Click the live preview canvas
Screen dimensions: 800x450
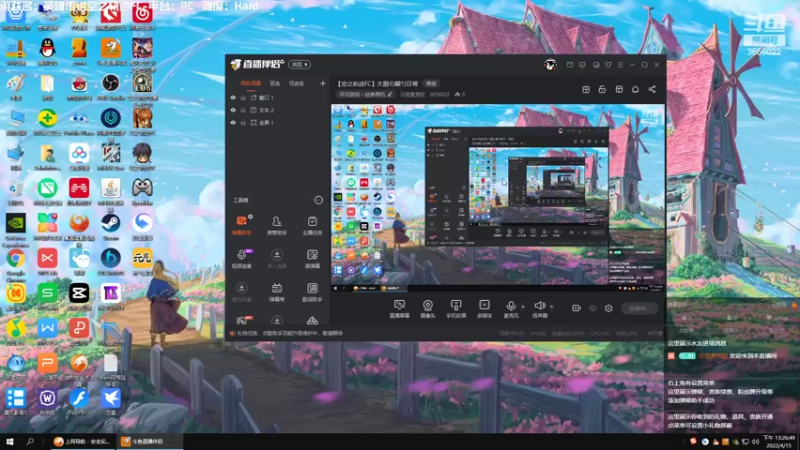498,198
